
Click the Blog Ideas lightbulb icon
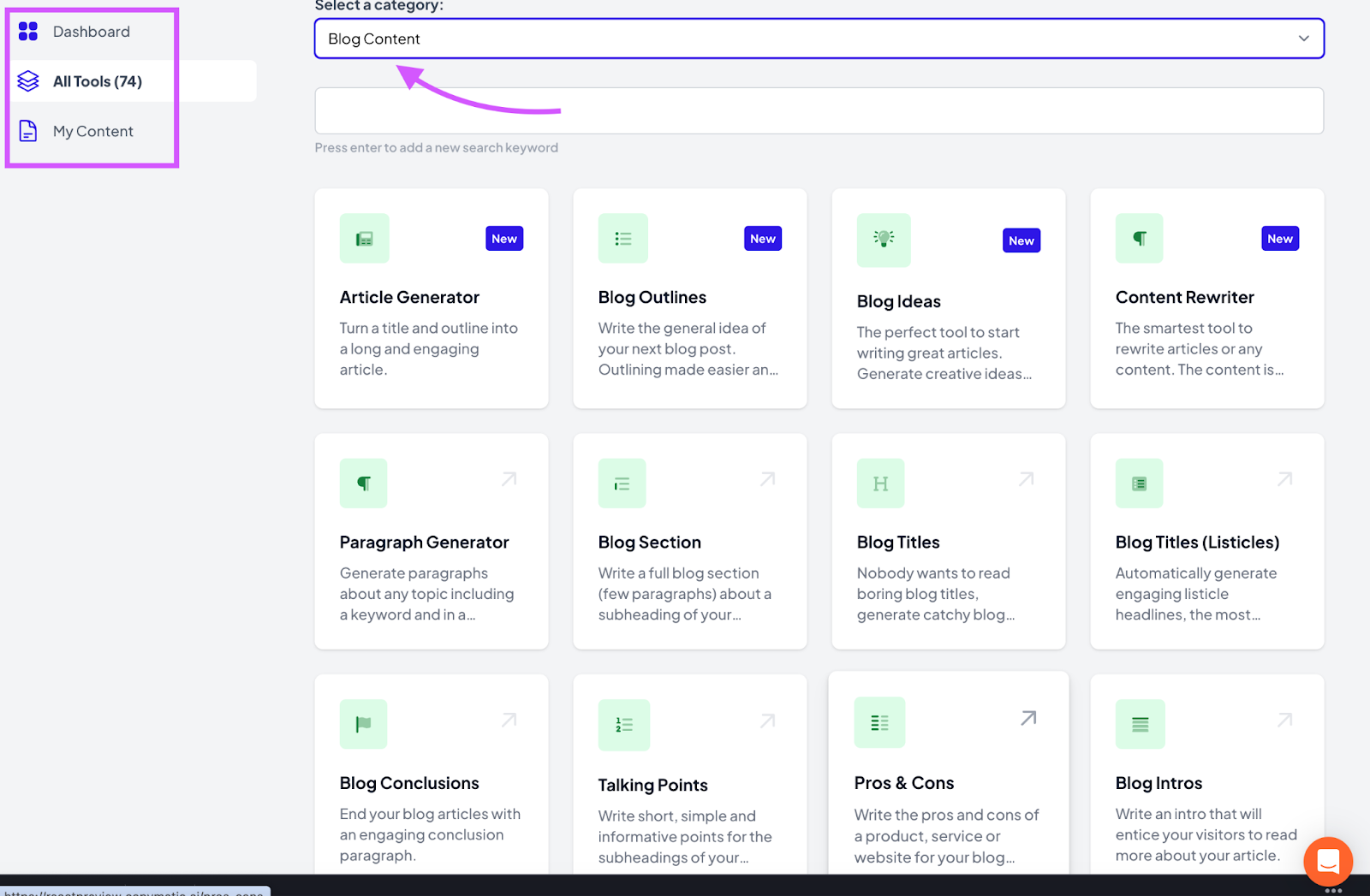tap(883, 240)
